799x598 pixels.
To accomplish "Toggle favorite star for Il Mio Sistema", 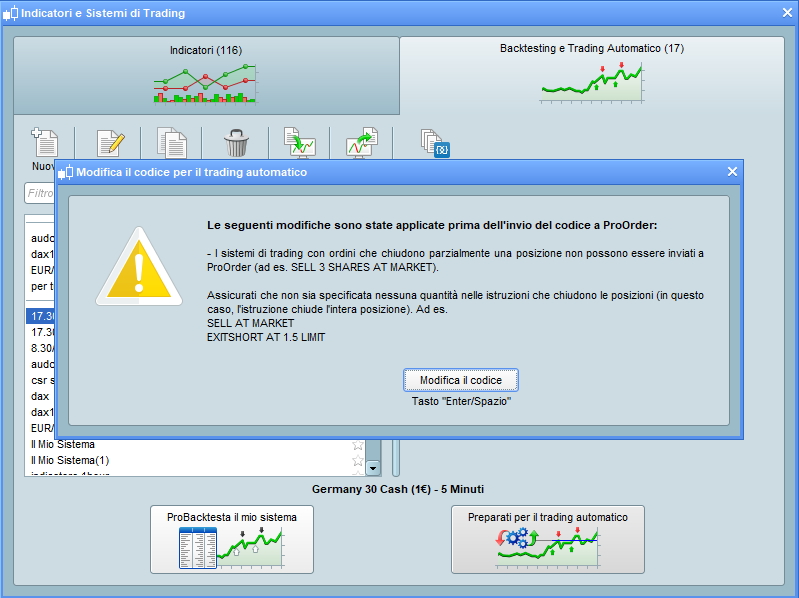I will (x=358, y=445).
